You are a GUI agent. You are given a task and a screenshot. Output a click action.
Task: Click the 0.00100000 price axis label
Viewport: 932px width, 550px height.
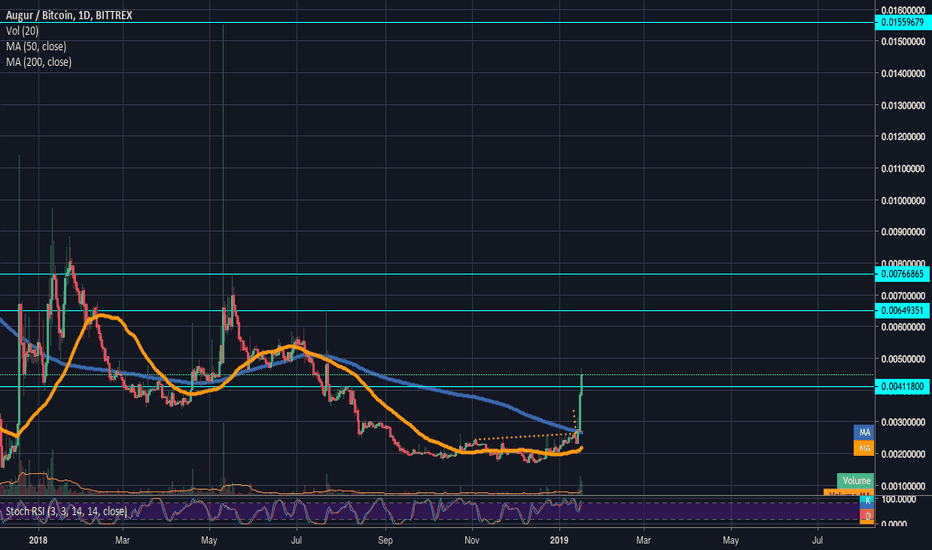pyautogui.click(x=903, y=486)
